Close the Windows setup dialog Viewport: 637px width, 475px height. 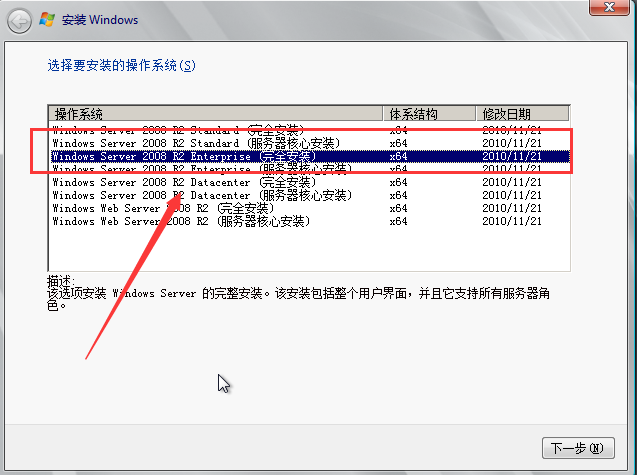[x=609, y=7]
